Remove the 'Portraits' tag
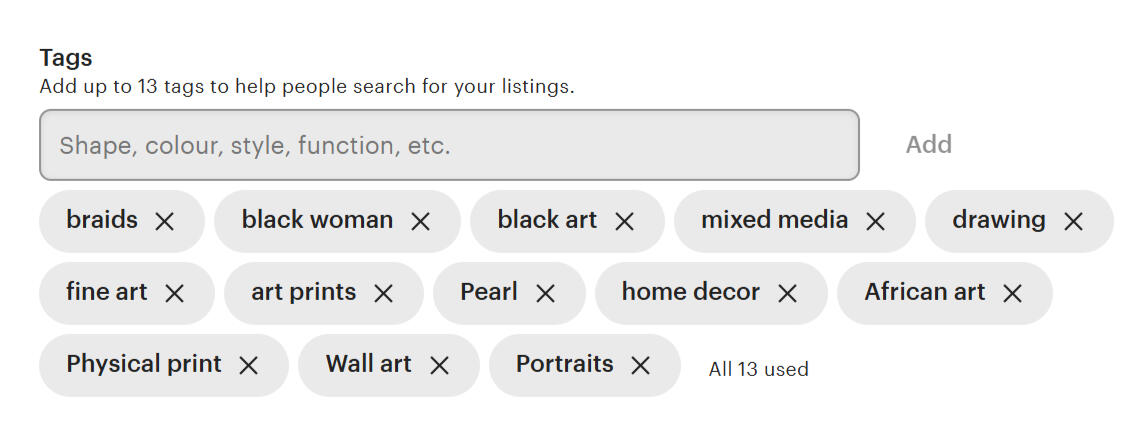The height and width of the screenshot is (448, 1146). 641,366
